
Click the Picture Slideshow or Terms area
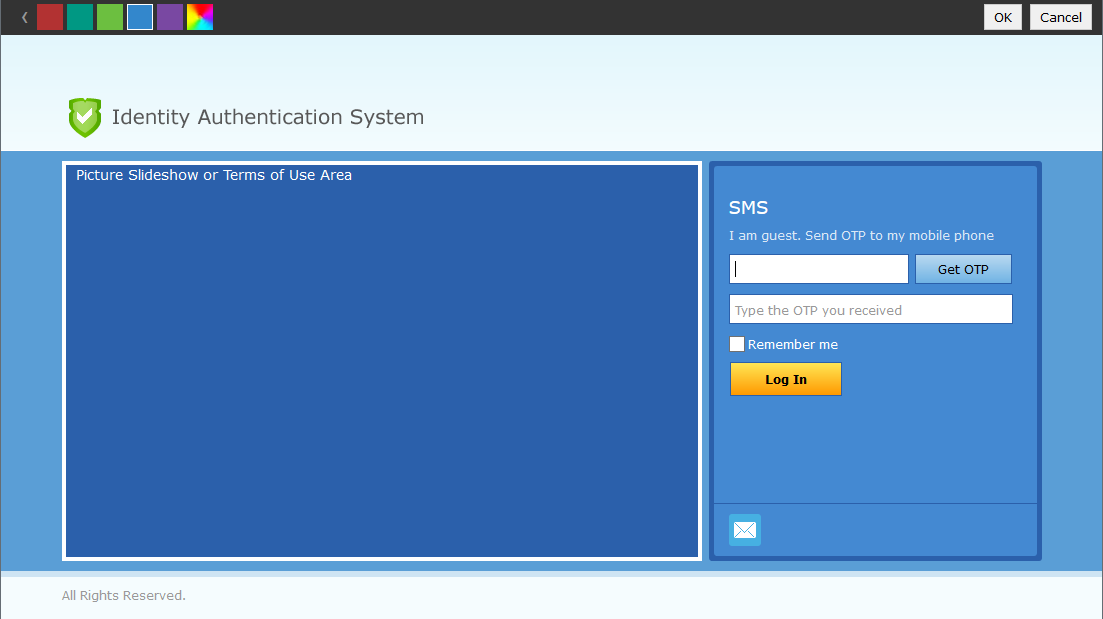[382, 361]
